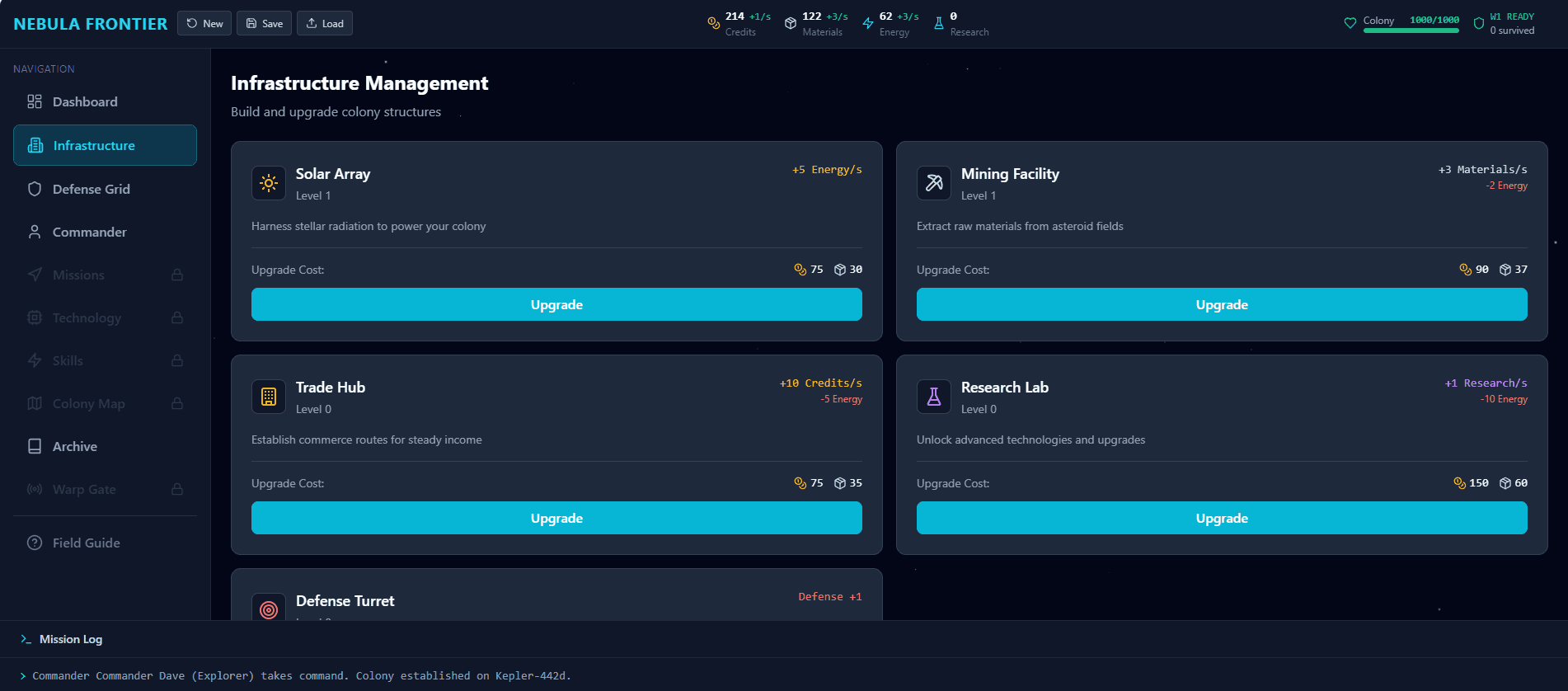This screenshot has width=1568, height=691.
Task: Click the Colony Map lock icon
Action: click(x=177, y=403)
